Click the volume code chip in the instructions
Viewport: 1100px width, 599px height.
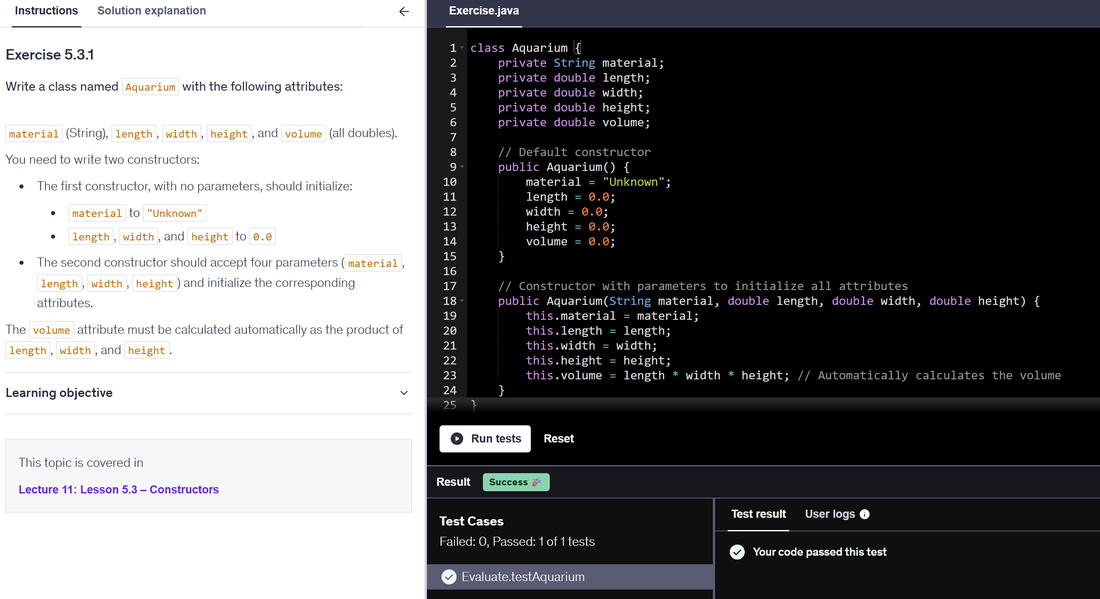[x=304, y=133]
